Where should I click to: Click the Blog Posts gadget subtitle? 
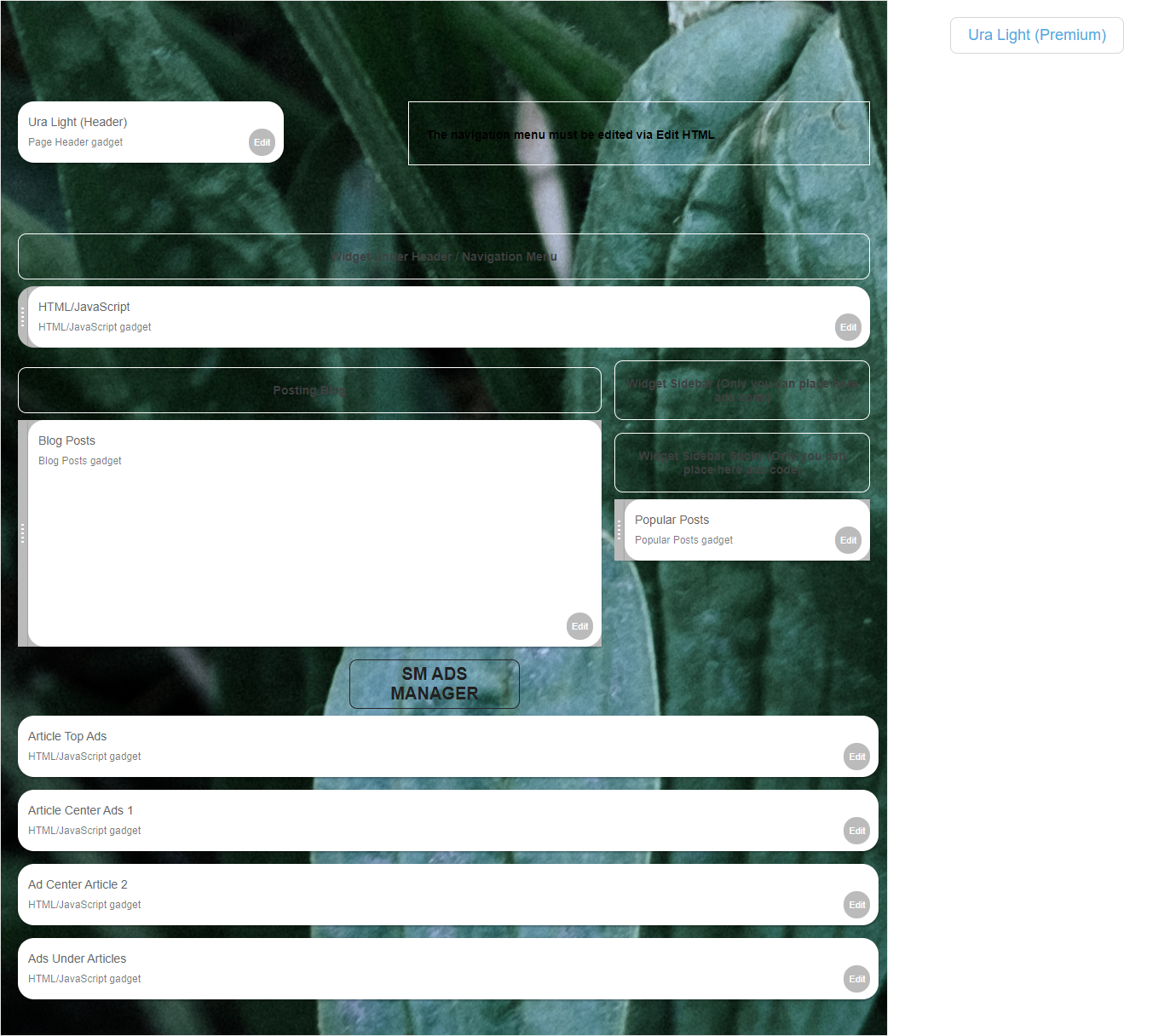[80, 461]
